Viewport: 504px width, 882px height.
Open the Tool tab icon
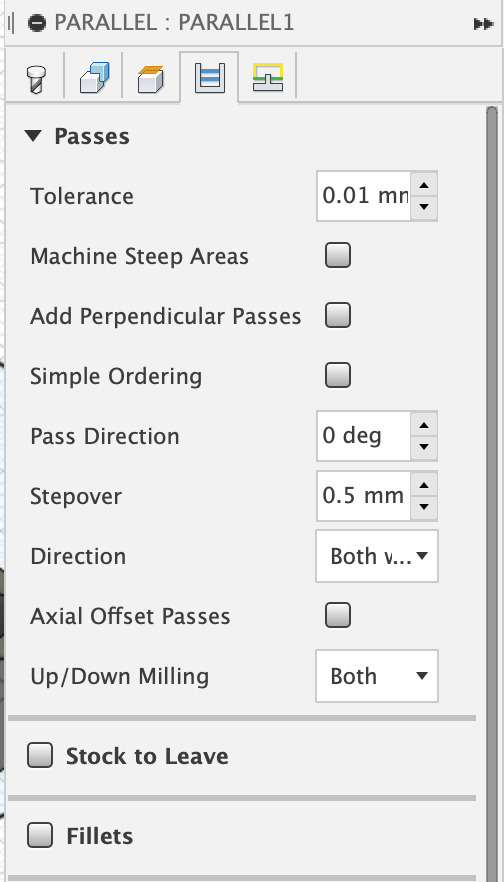pos(37,78)
